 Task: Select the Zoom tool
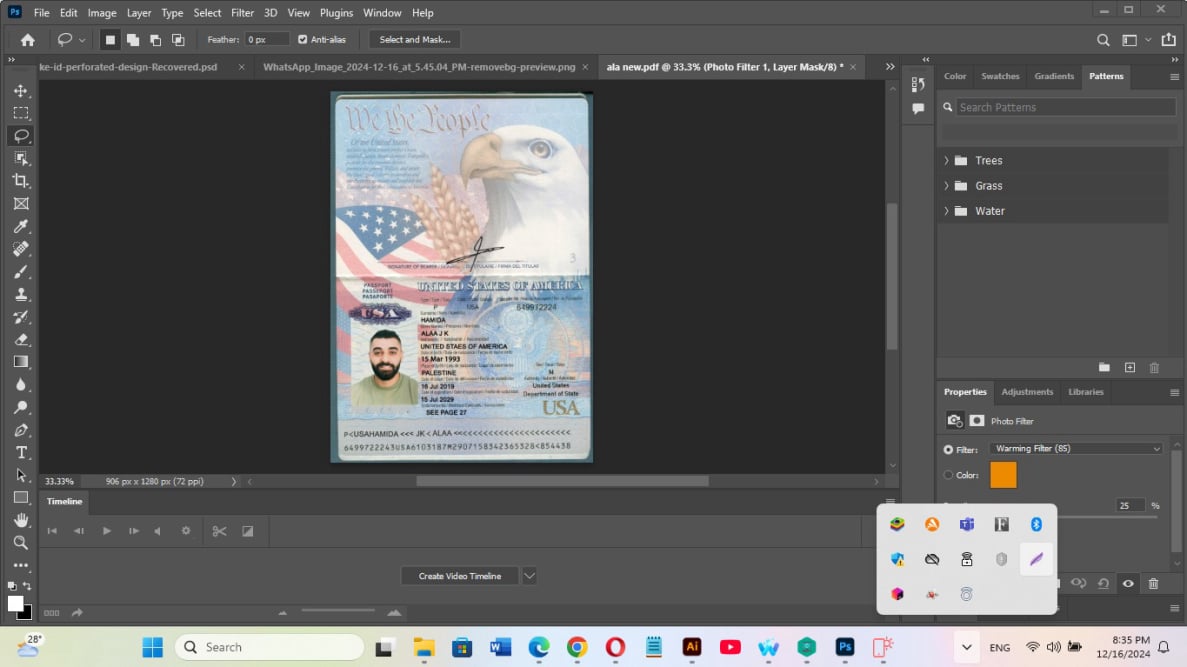(x=21, y=543)
